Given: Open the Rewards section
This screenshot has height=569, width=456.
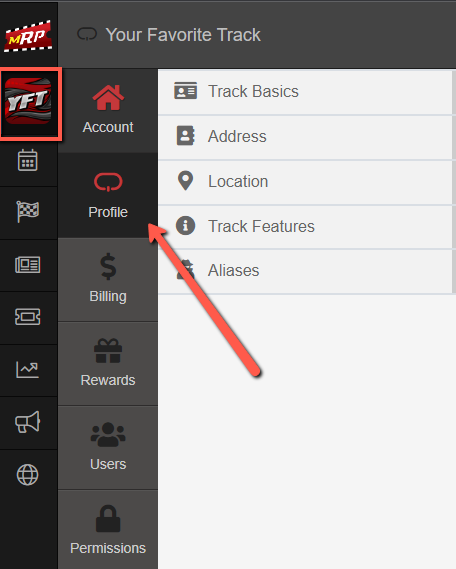Looking at the screenshot, I should [x=108, y=364].
